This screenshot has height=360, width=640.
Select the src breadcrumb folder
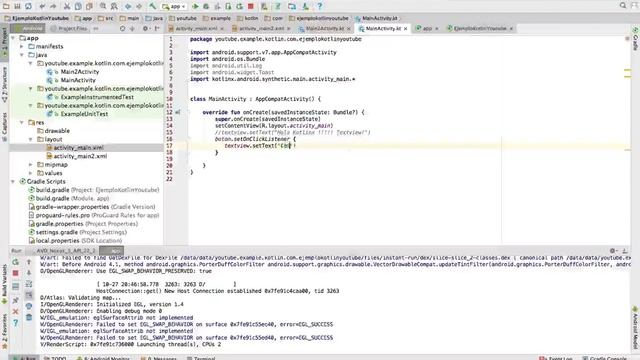(x=105, y=18)
